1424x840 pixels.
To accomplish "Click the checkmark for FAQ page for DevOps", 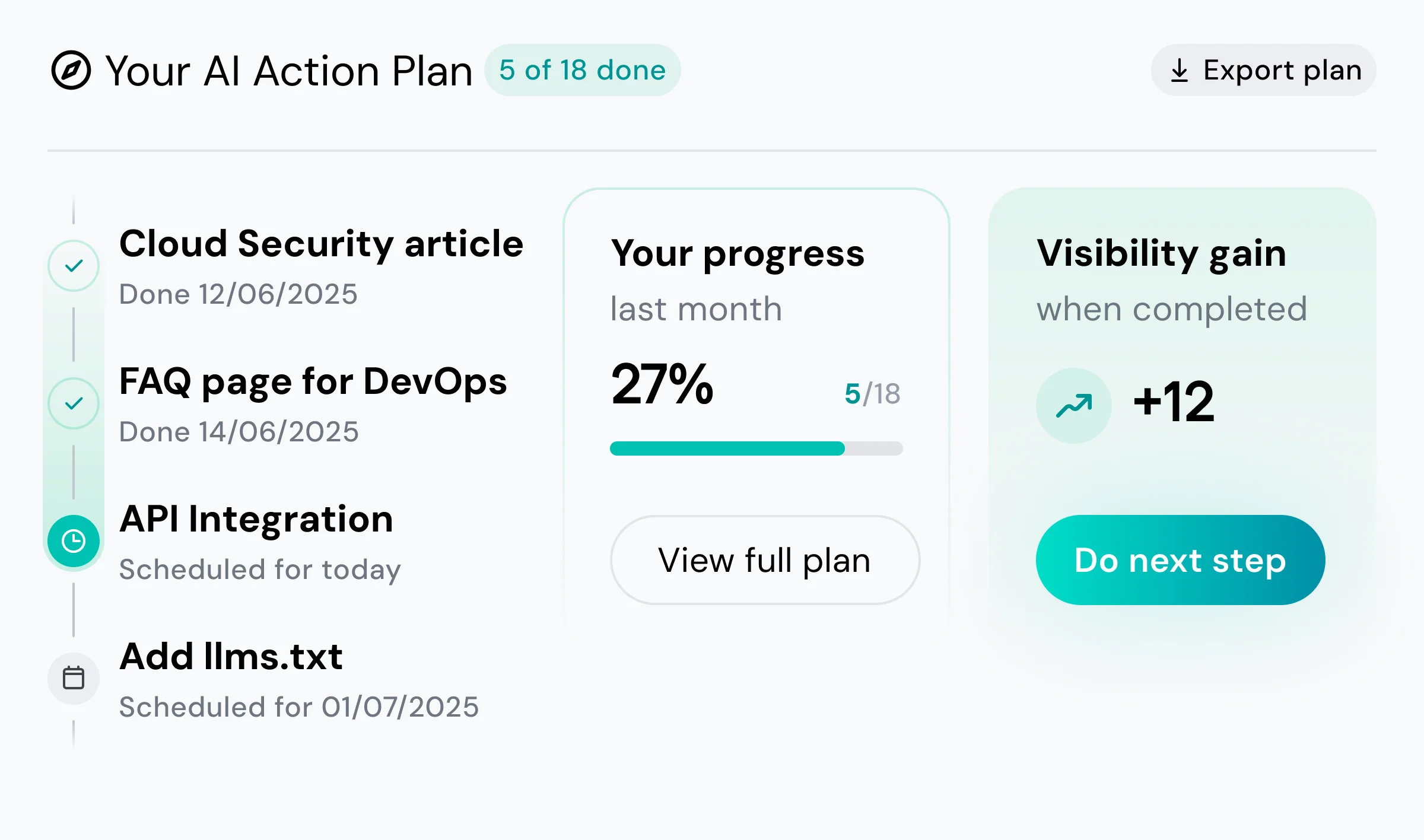I will (74, 403).
